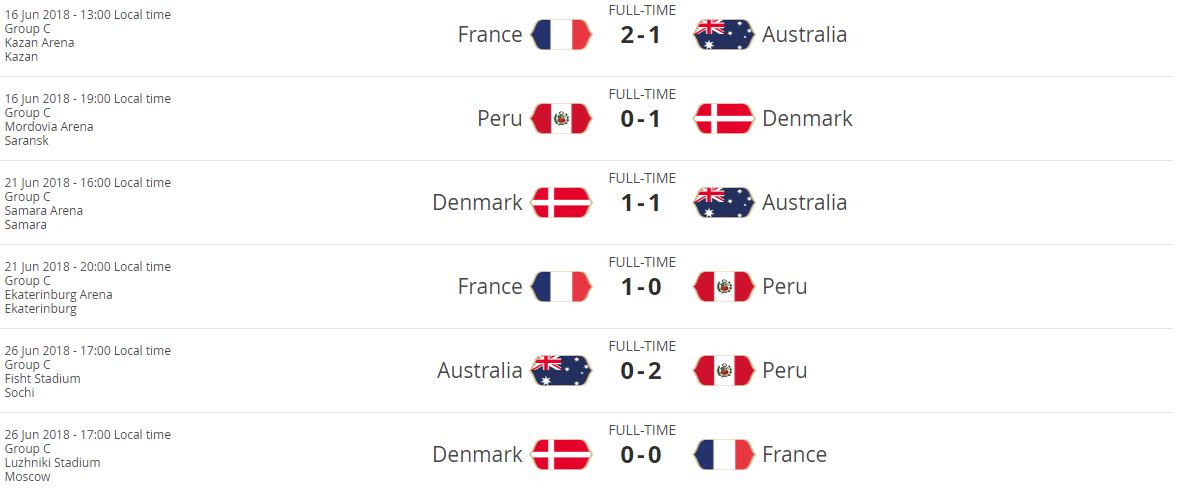Click France flag in Denmark–France match

pos(723,455)
